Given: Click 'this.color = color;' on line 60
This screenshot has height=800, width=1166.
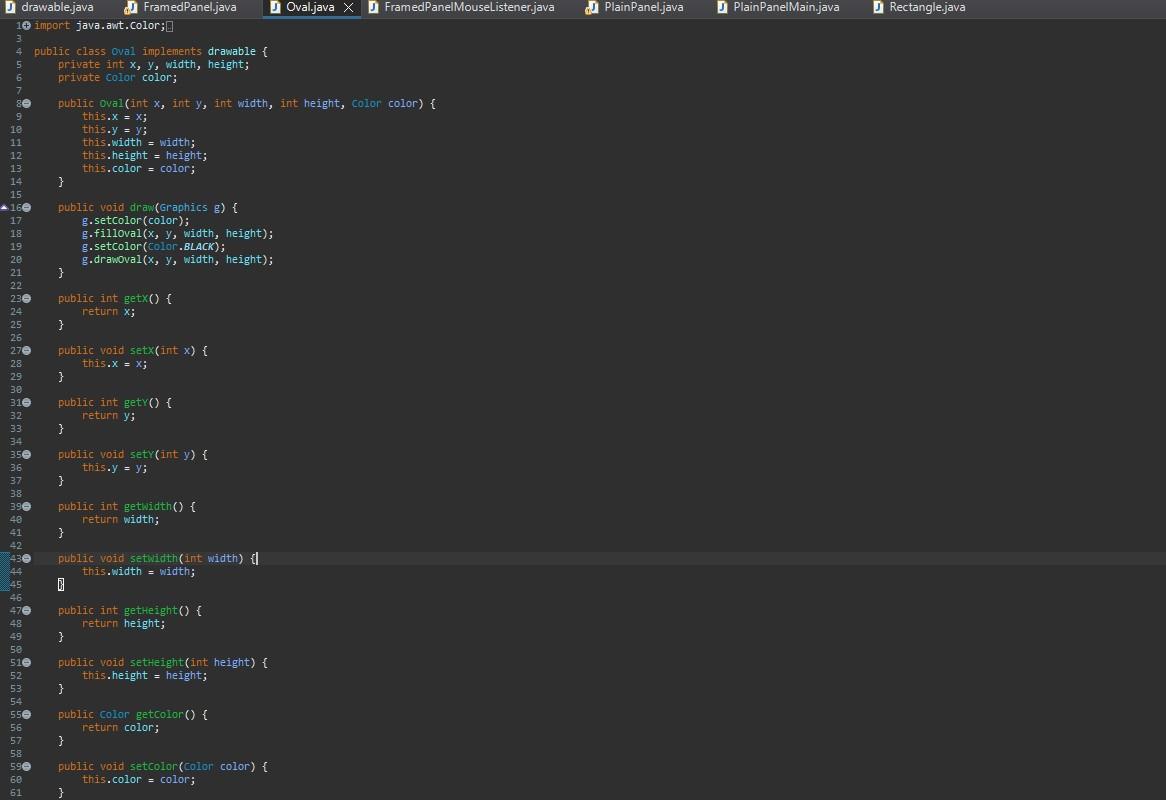Looking at the screenshot, I should [x=138, y=780].
